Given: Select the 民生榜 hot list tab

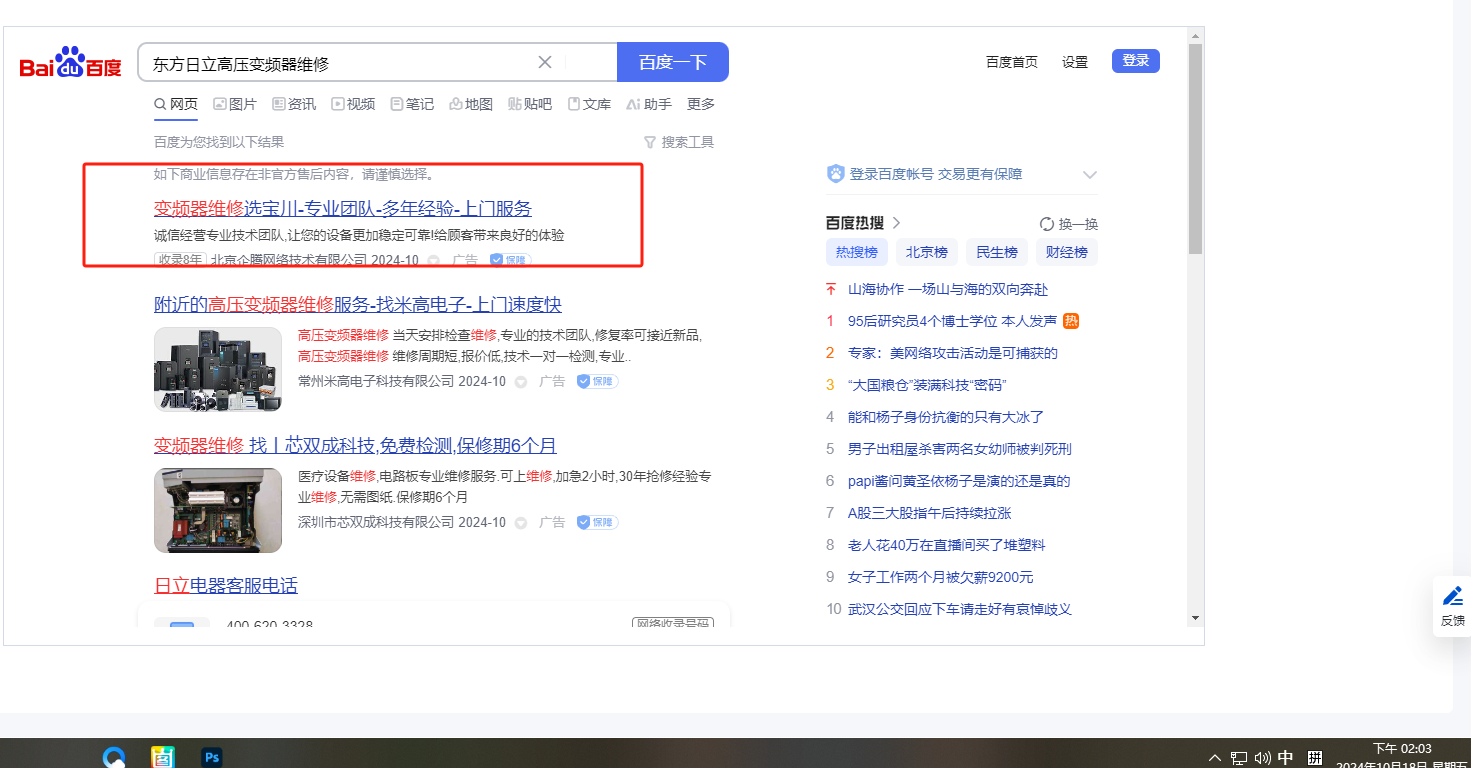Looking at the screenshot, I should point(996,252).
